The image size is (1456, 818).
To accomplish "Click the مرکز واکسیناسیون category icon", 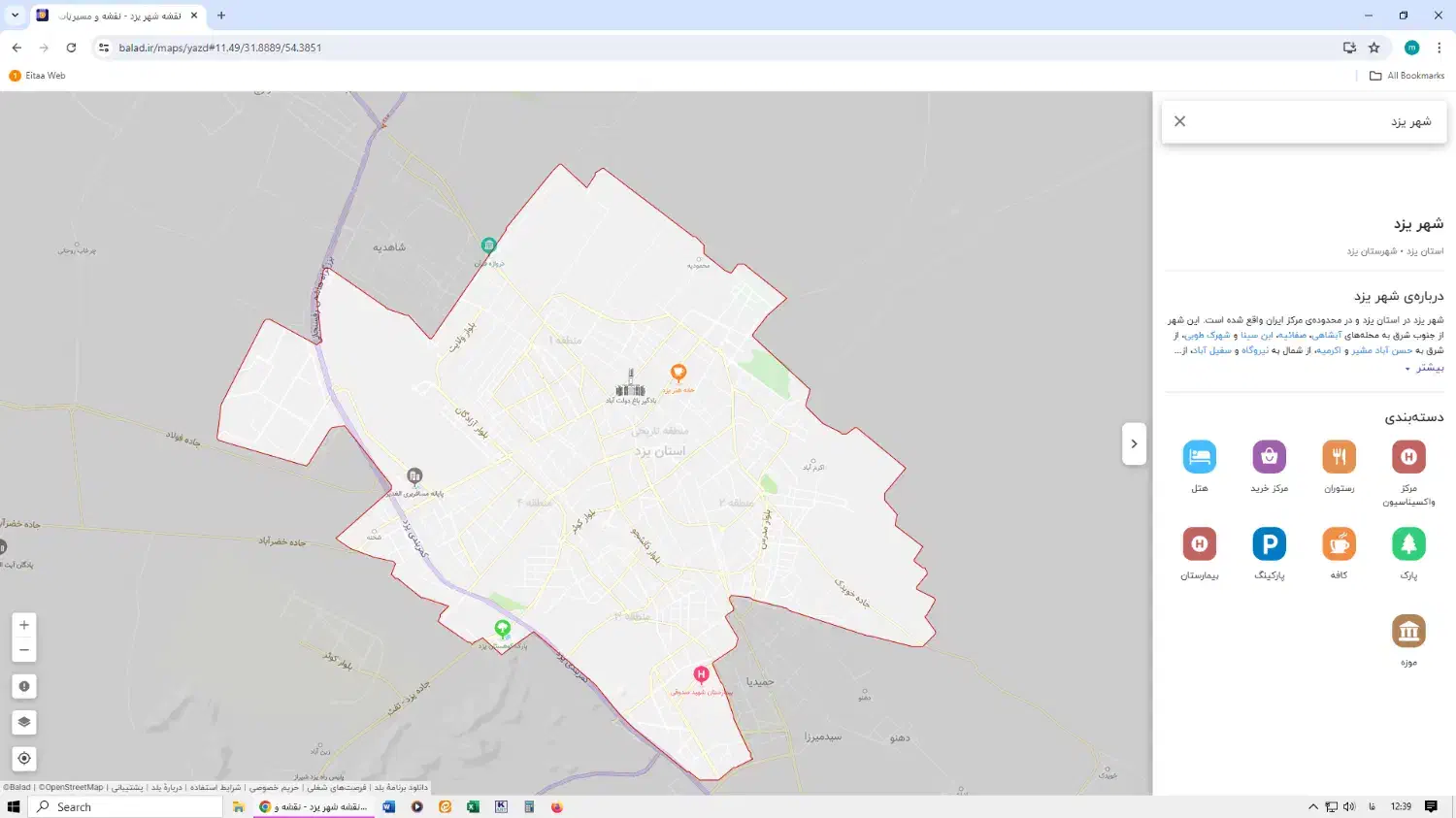I will tap(1408, 456).
